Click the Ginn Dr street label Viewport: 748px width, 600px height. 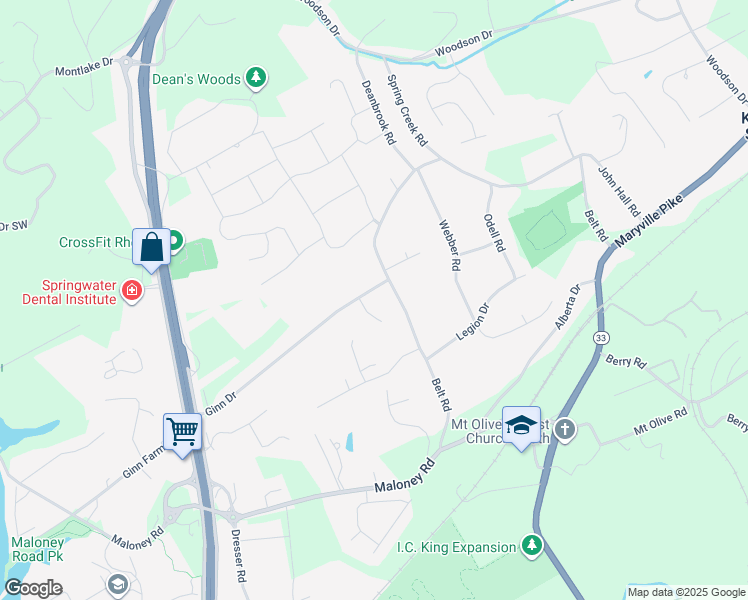[220, 404]
